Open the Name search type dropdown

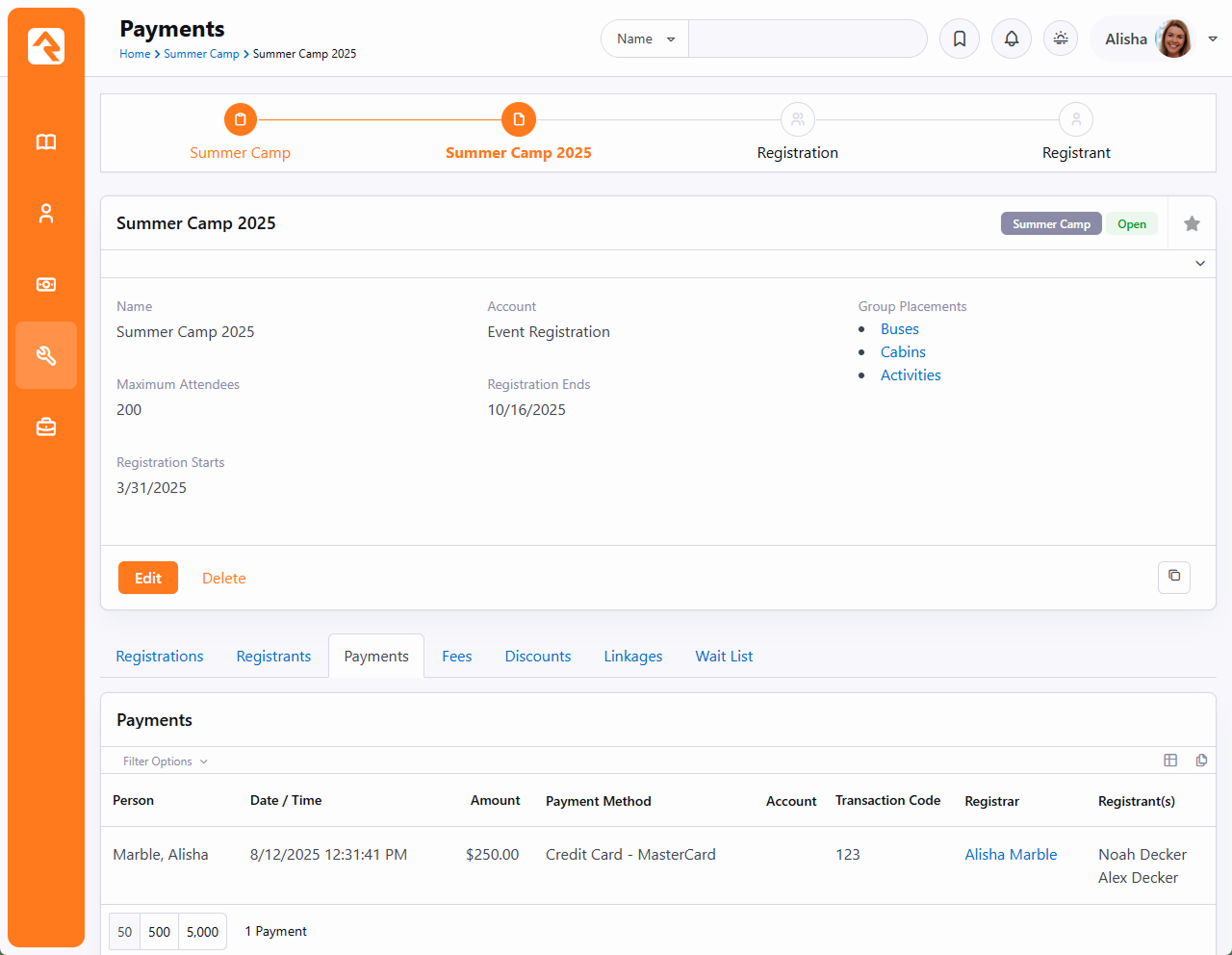645,39
